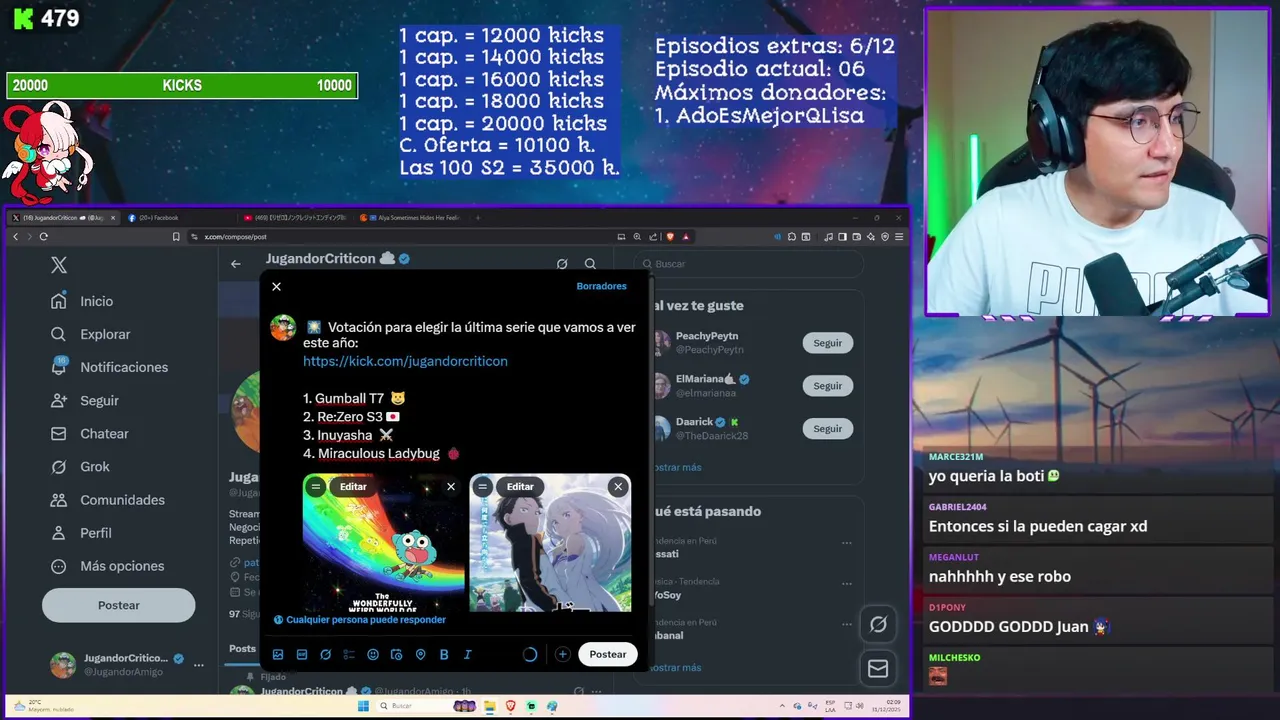Toggle italic text formatting
Image resolution: width=1280 pixels, height=720 pixels.
pyautogui.click(x=467, y=654)
